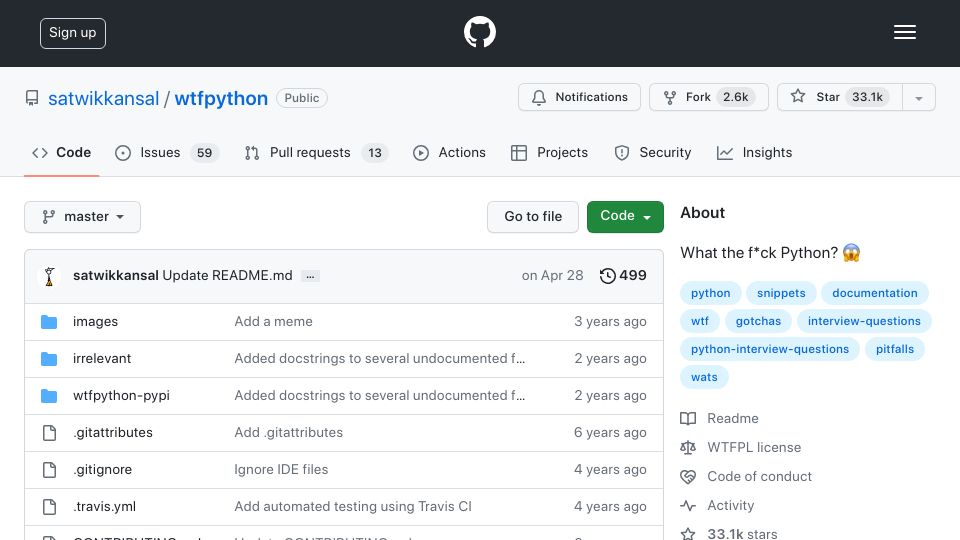Open the 'Add a meme' commit message
The width and height of the screenshot is (960, 540).
273,321
